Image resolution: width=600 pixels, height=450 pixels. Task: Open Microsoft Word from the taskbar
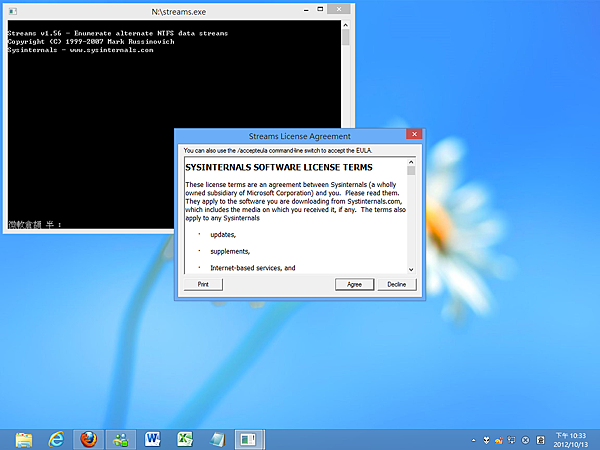click(x=153, y=439)
